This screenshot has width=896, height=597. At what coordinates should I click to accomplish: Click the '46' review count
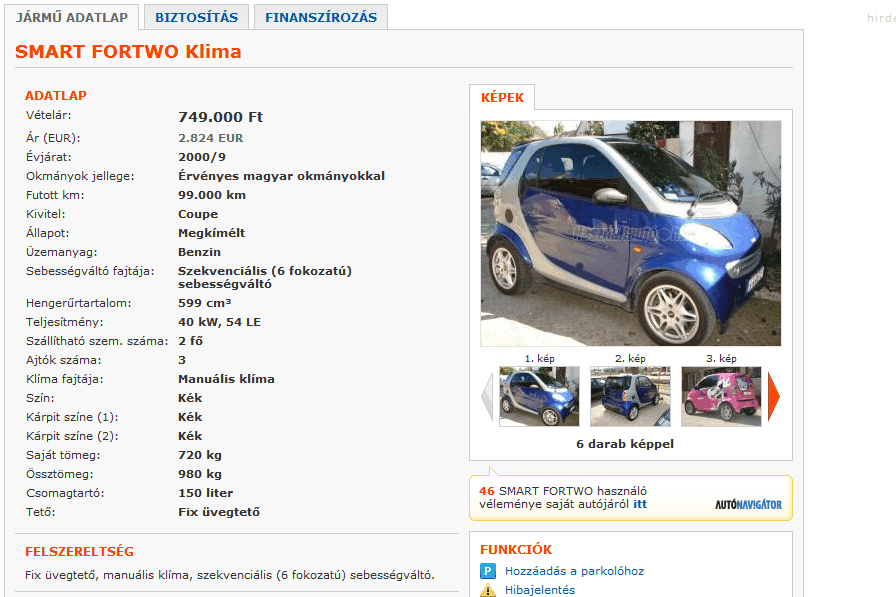click(487, 491)
